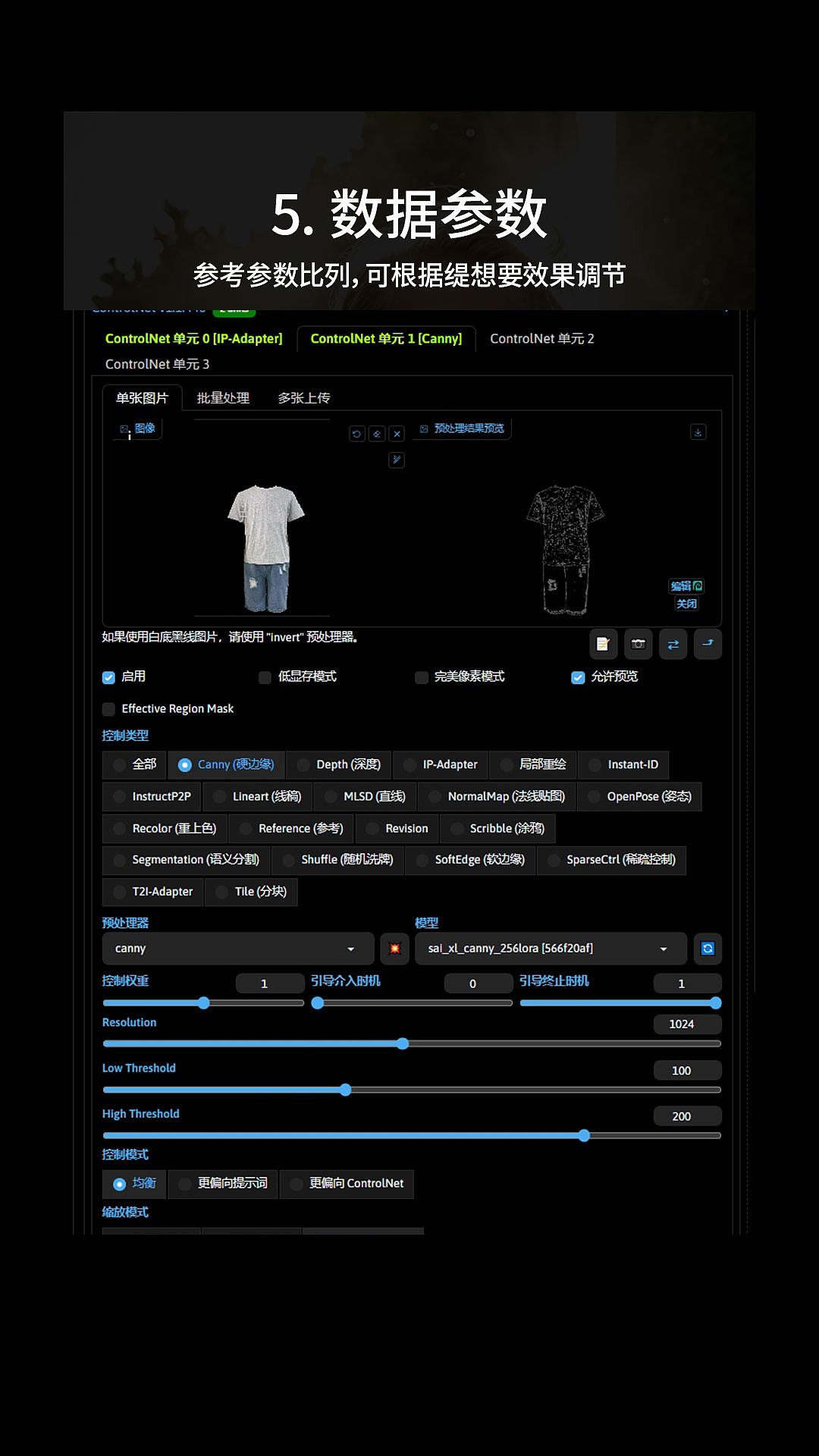
Task: Adjust the 控制权重 slider
Action: (203, 1003)
